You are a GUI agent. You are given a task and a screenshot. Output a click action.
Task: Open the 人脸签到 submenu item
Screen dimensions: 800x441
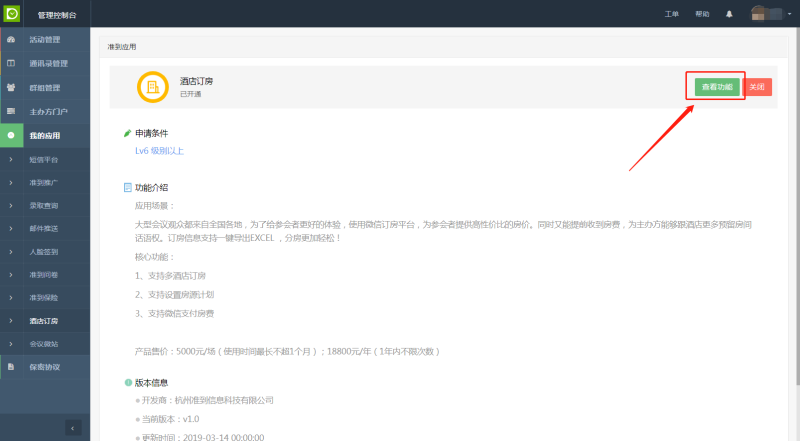[x=44, y=251]
